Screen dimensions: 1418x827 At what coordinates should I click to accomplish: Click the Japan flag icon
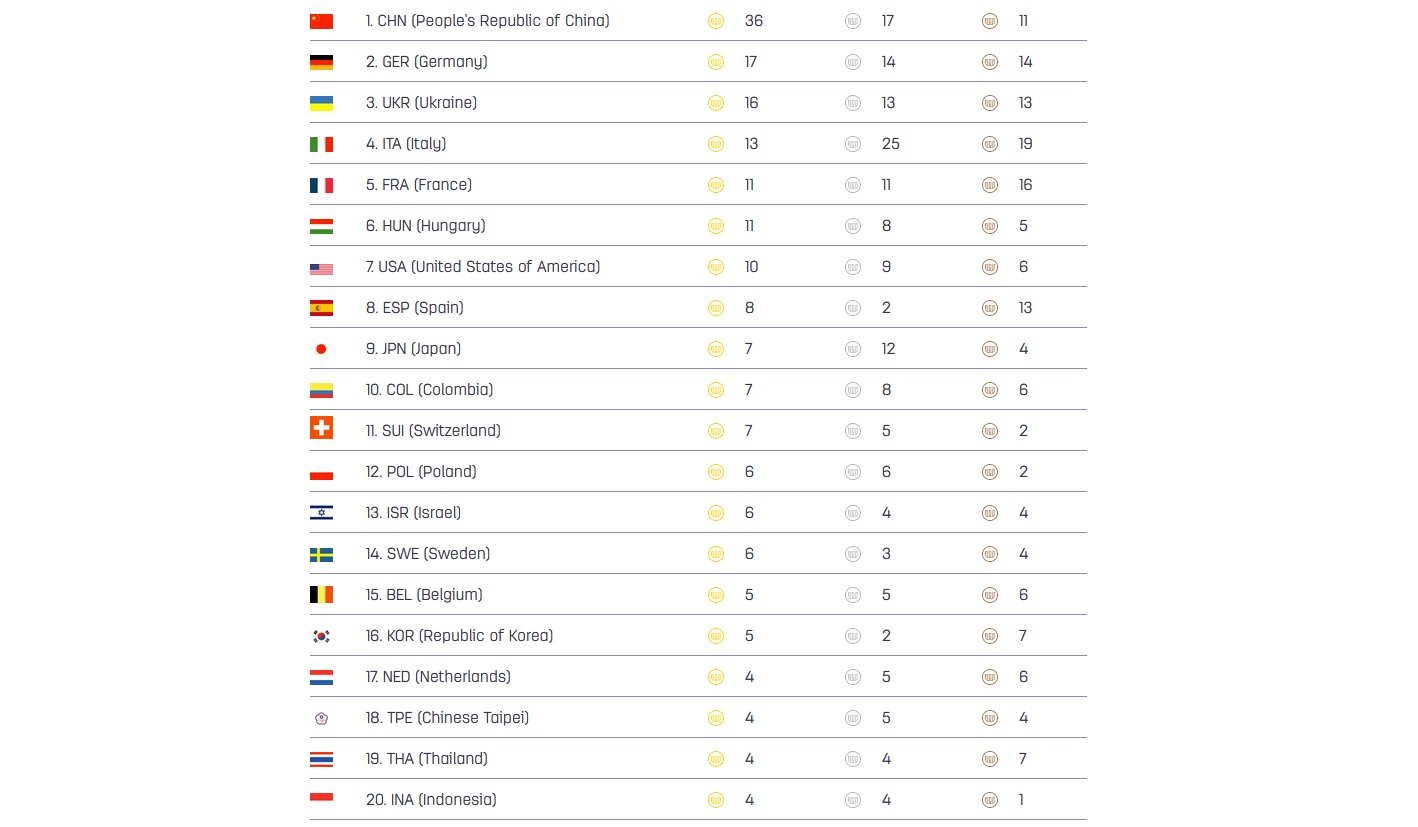point(321,349)
